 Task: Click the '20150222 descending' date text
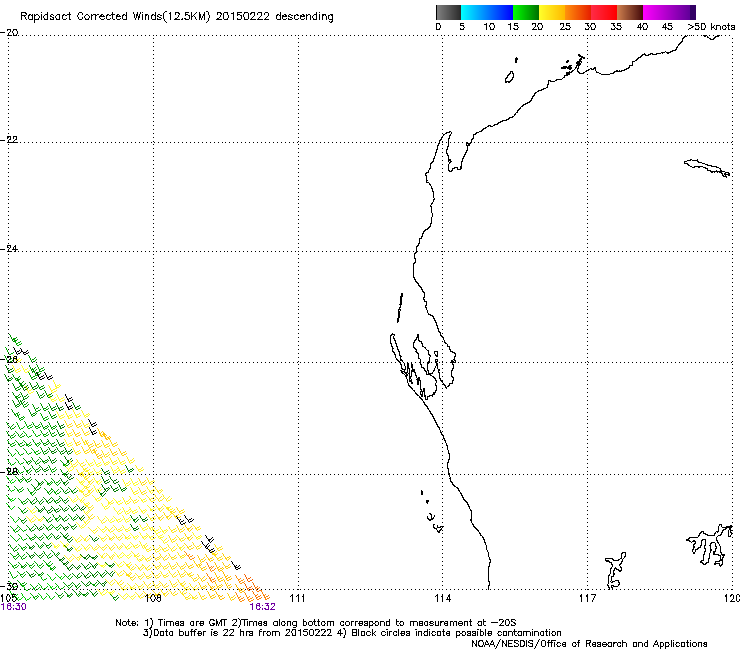(275, 17)
